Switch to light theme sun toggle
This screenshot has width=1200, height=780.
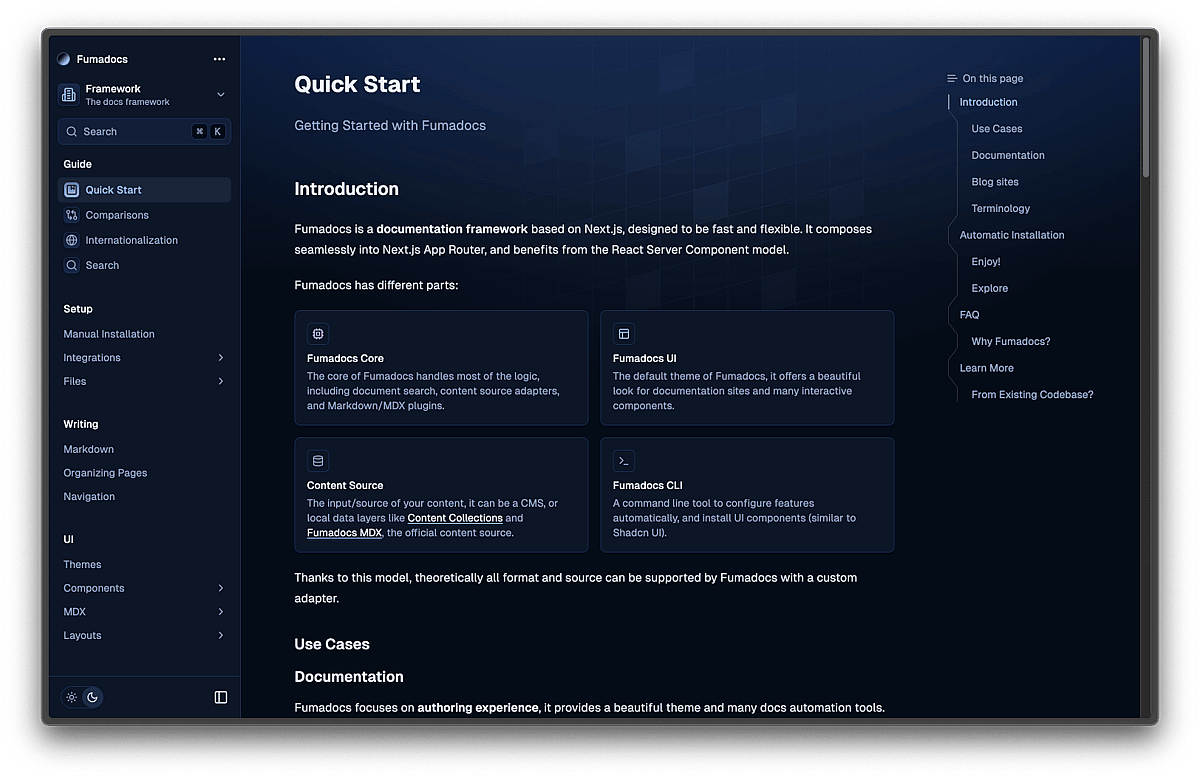(72, 697)
